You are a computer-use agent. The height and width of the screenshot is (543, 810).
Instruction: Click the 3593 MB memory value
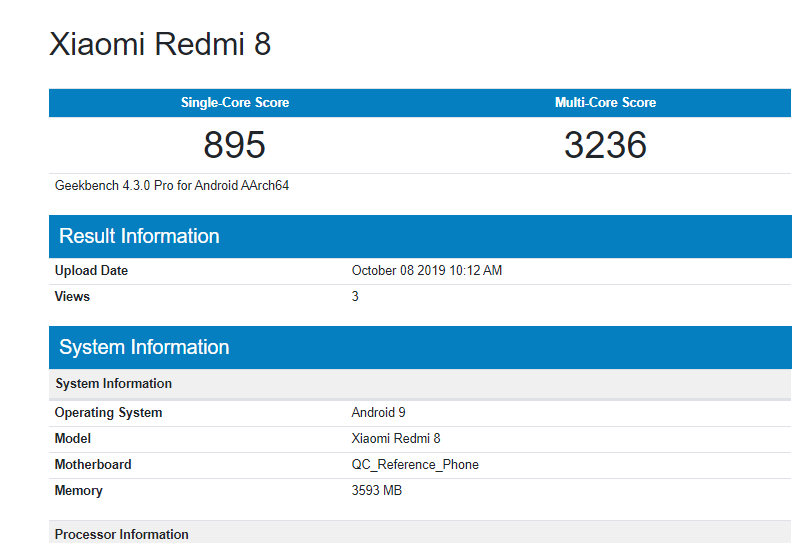coord(377,491)
